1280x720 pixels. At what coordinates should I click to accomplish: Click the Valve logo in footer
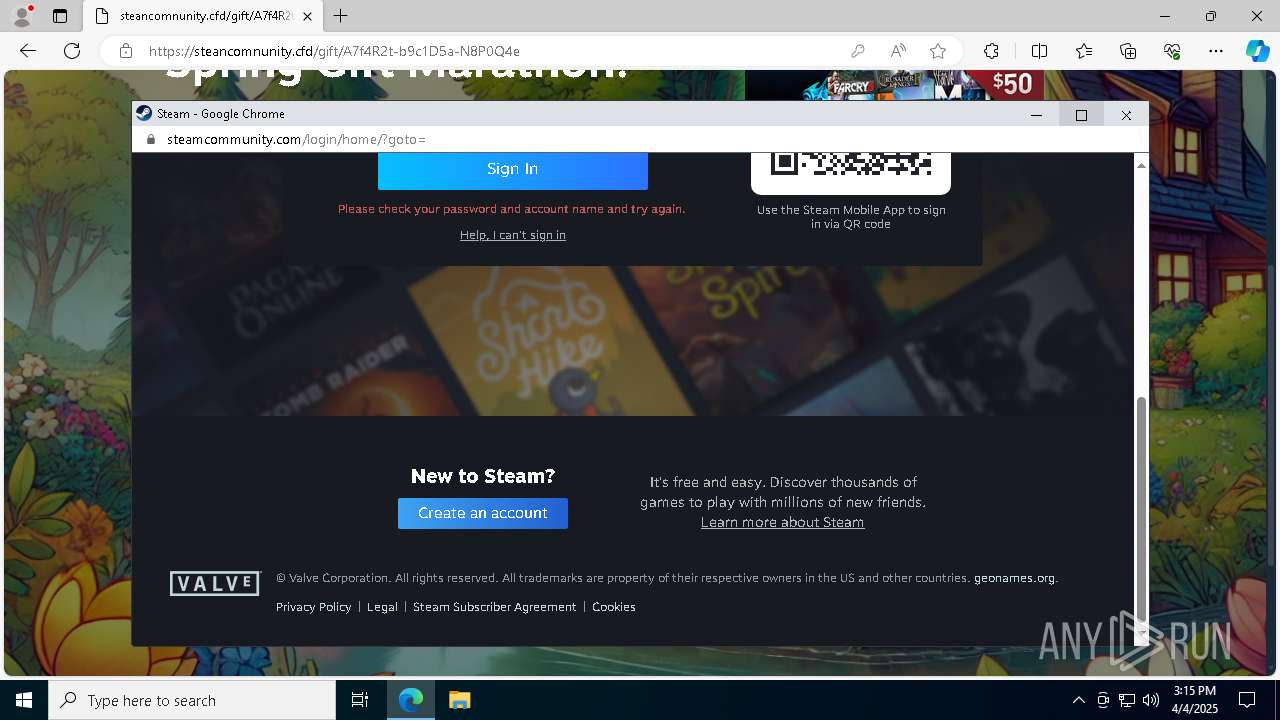point(215,583)
